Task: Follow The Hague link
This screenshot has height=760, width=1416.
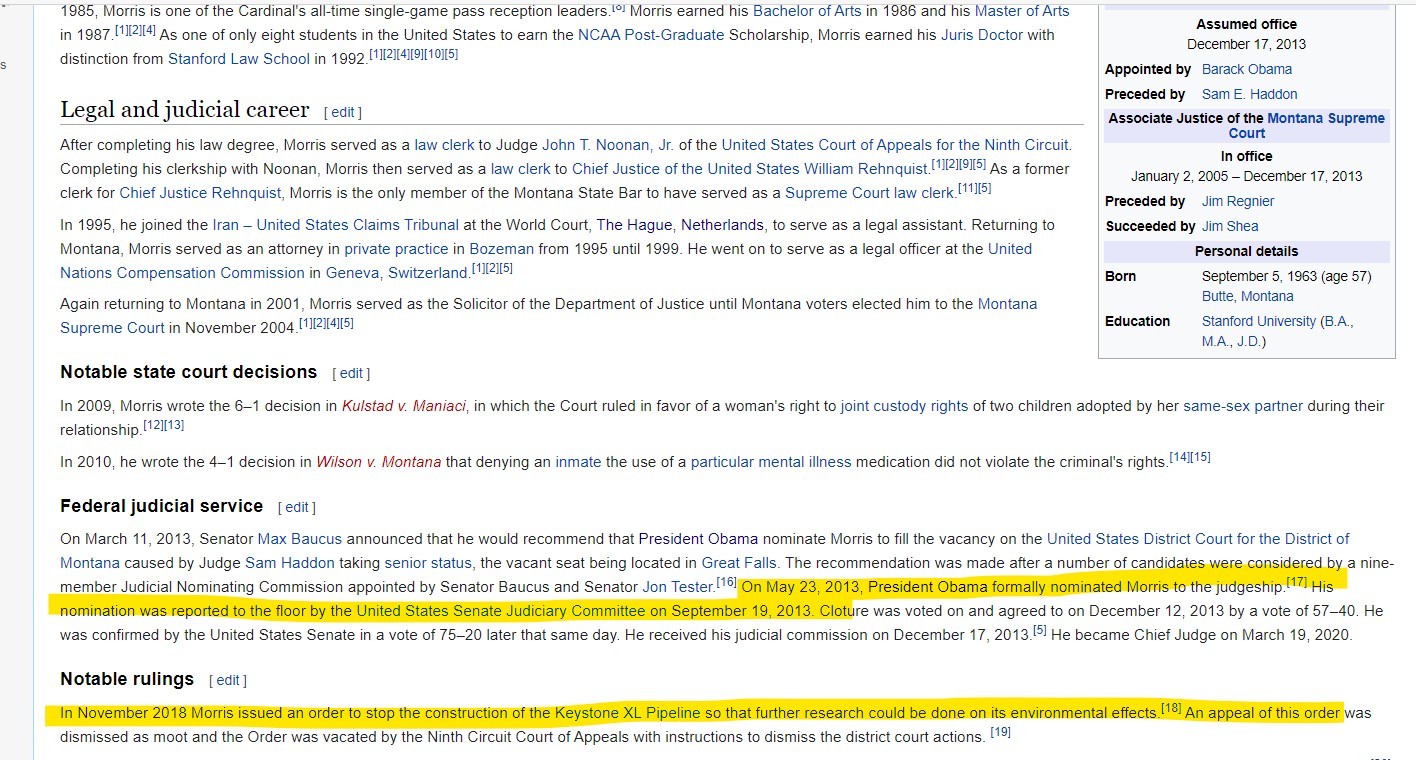Action: (633, 224)
